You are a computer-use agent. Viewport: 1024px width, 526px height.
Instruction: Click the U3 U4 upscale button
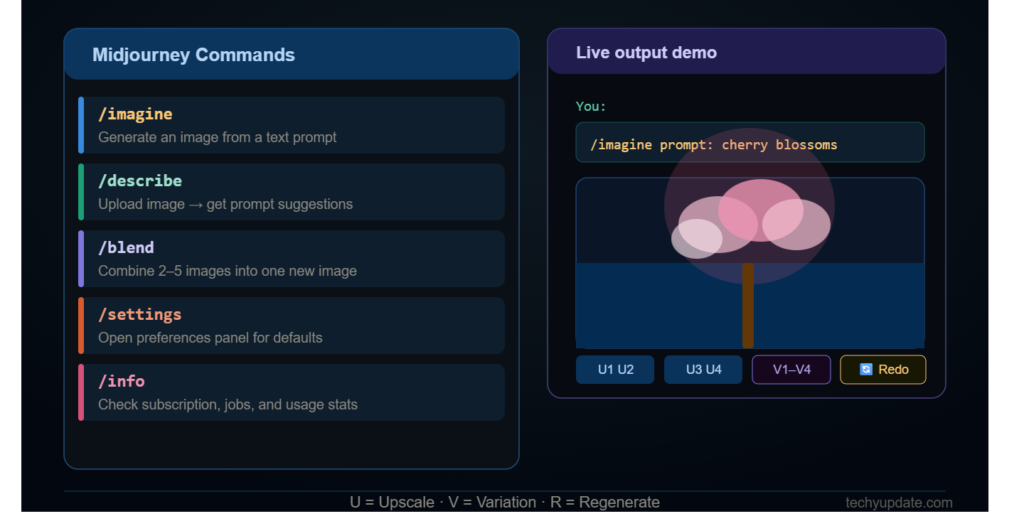(x=703, y=370)
